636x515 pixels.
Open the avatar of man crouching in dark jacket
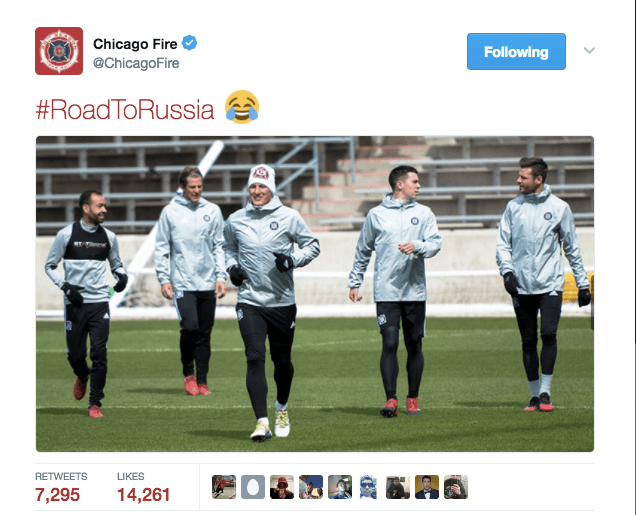(398, 487)
